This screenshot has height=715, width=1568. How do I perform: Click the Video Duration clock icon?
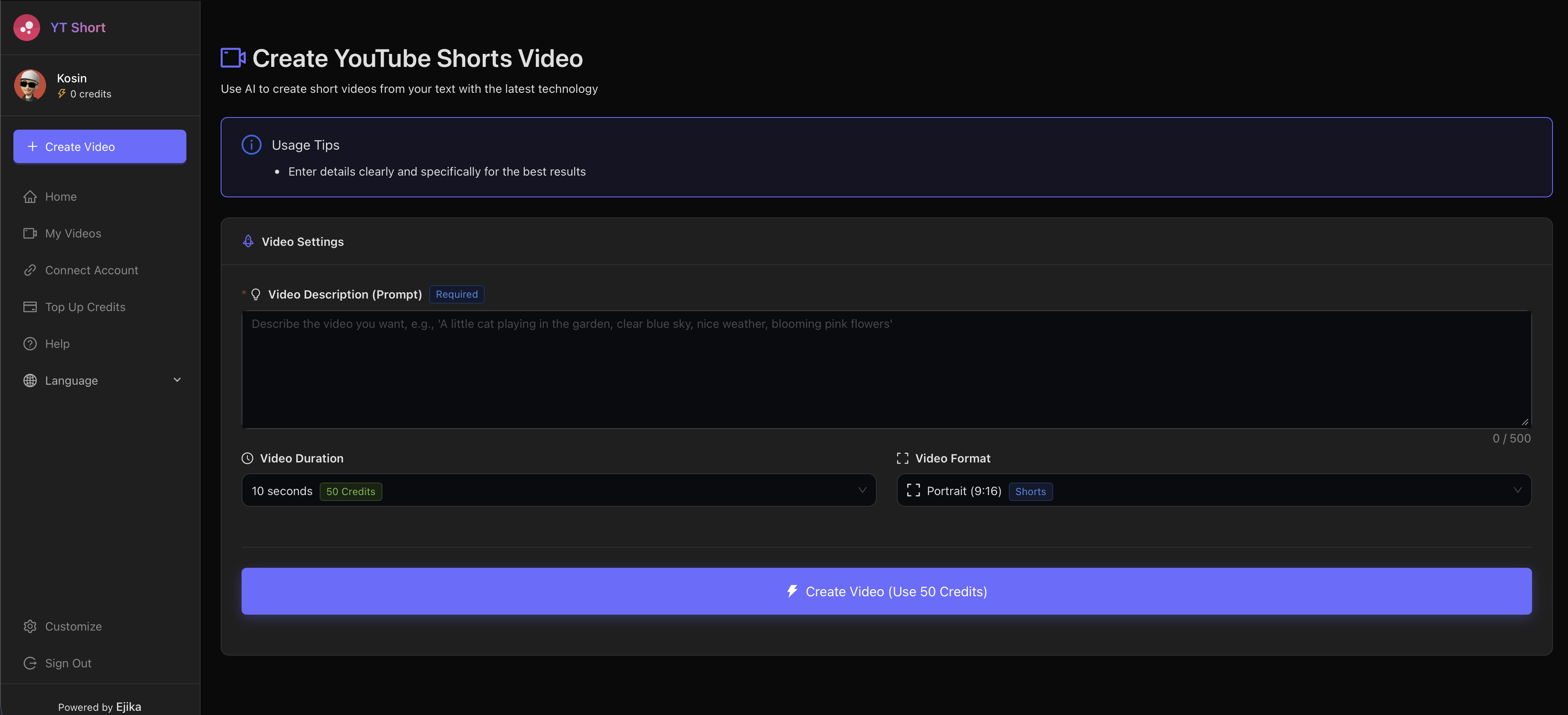click(x=247, y=458)
